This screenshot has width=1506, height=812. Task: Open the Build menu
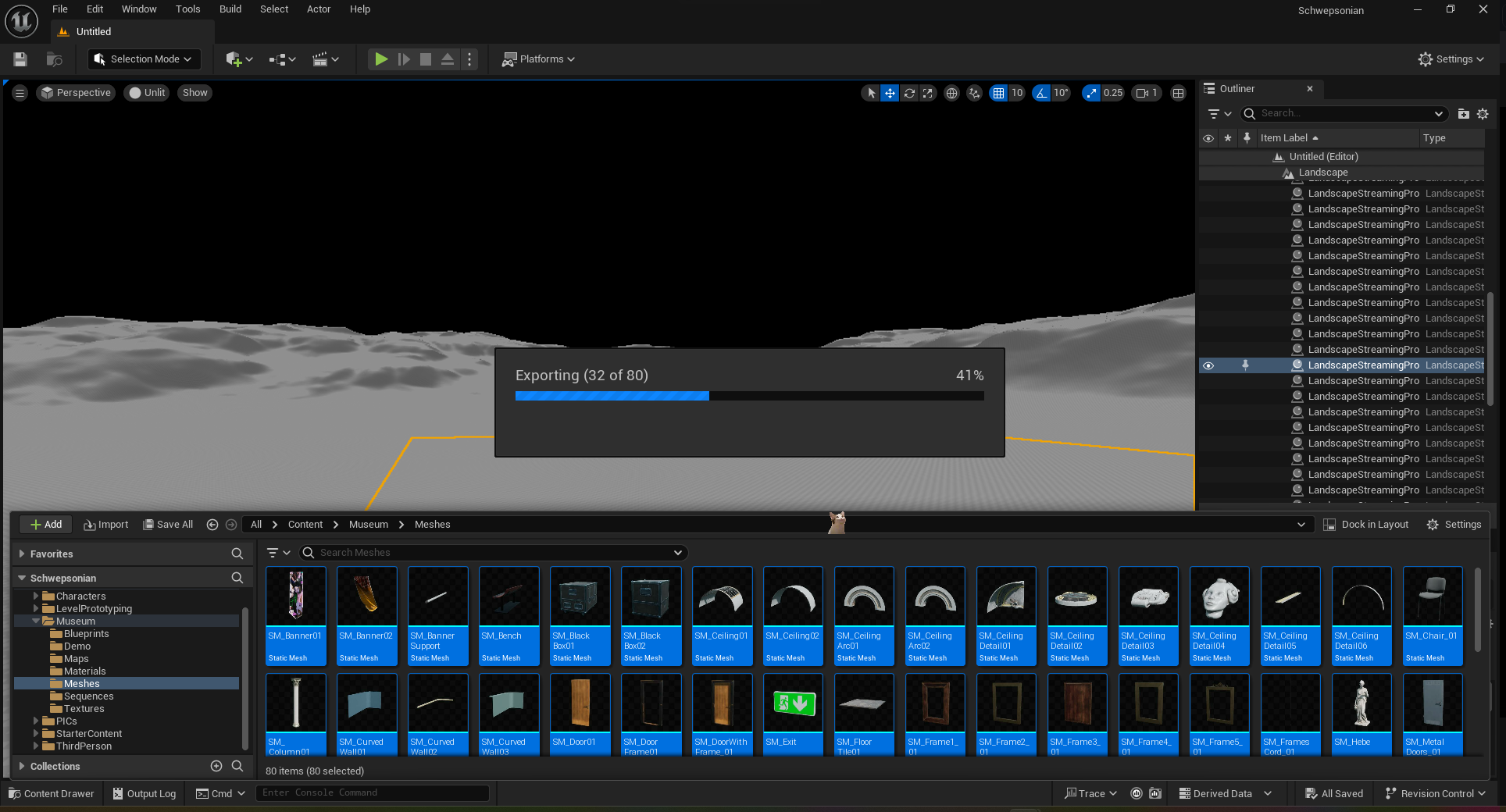pos(230,9)
